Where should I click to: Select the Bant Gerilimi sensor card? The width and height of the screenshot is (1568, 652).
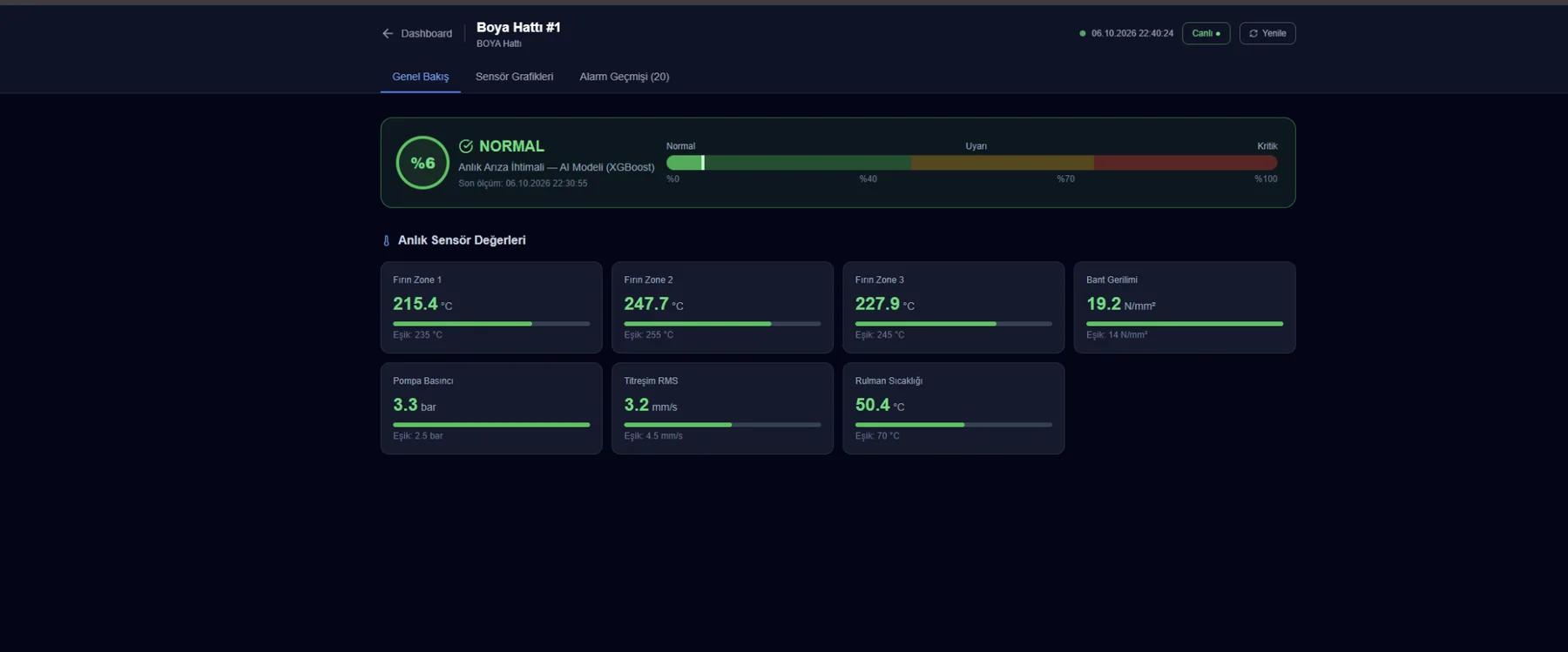[1185, 307]
